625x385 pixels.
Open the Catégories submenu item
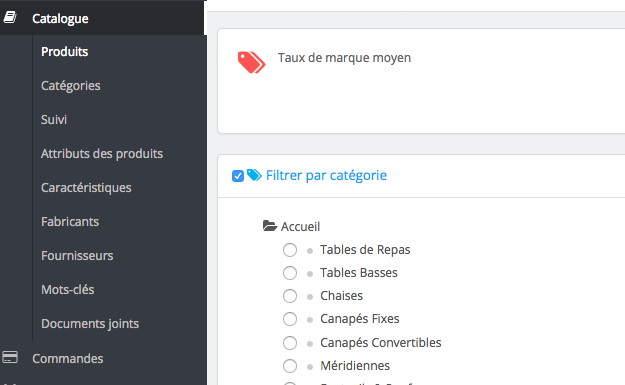(71, 86)
